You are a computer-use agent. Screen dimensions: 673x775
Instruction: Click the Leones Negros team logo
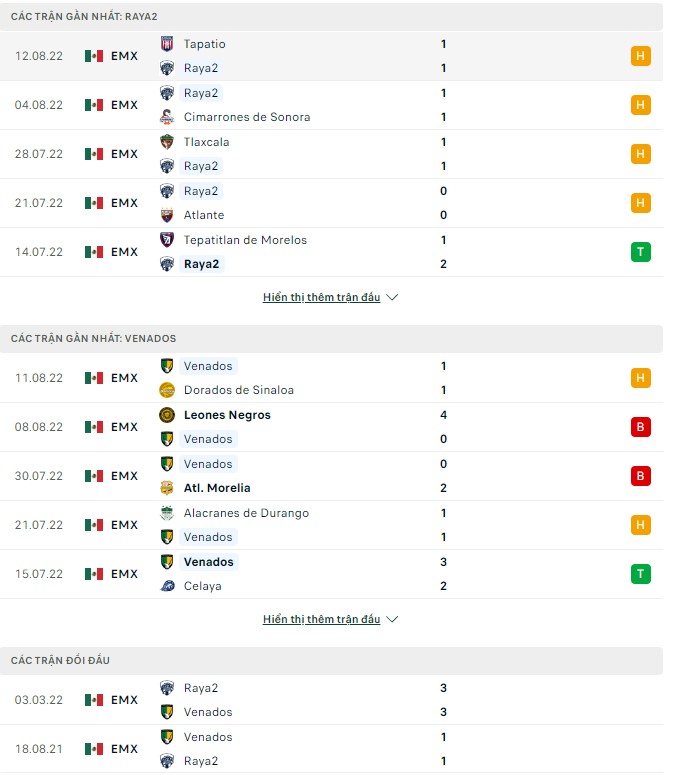pyautogui.click(x=167, y=415)
